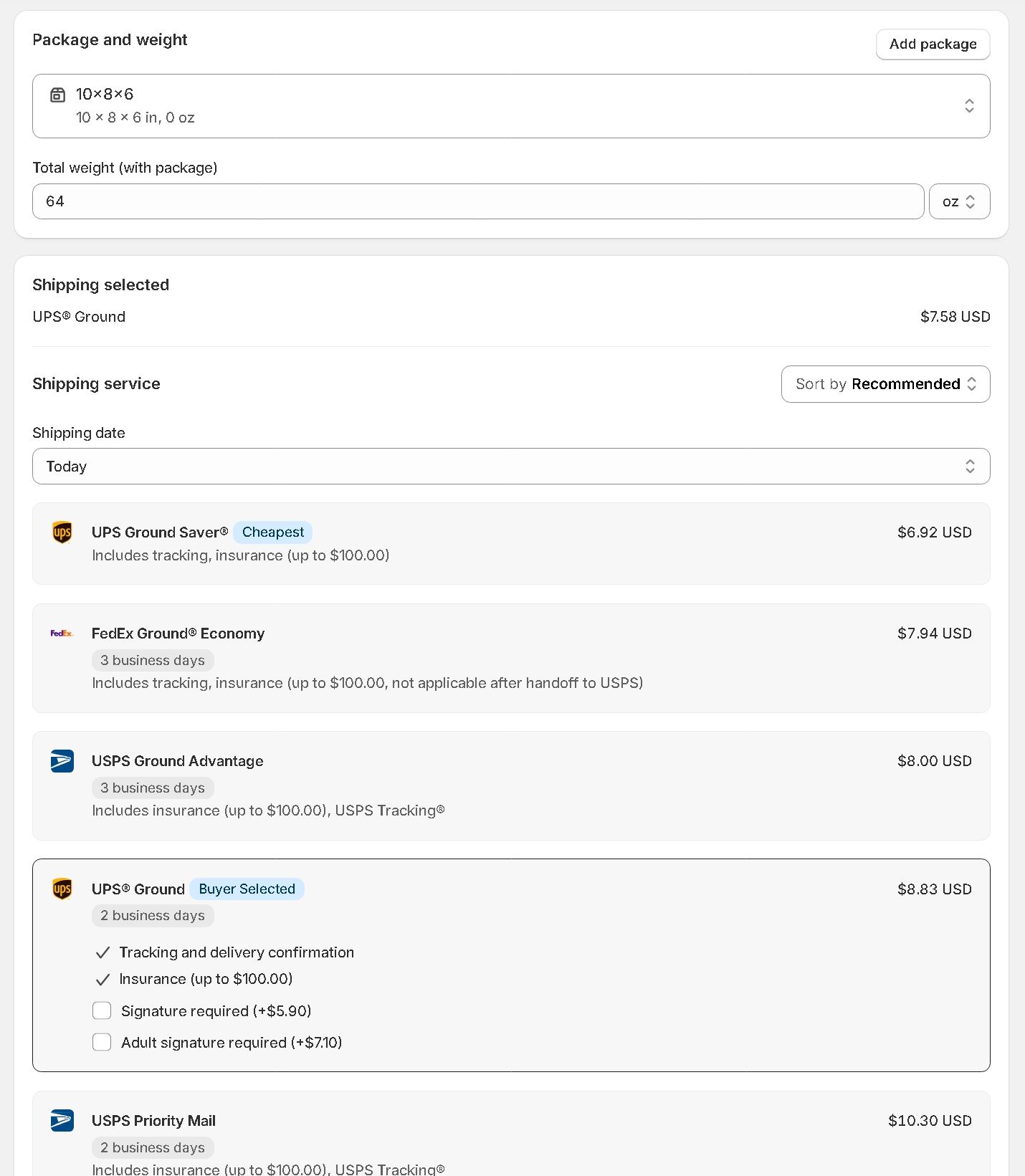
Task: Click the package box icon
Action: tap(57, 95)
